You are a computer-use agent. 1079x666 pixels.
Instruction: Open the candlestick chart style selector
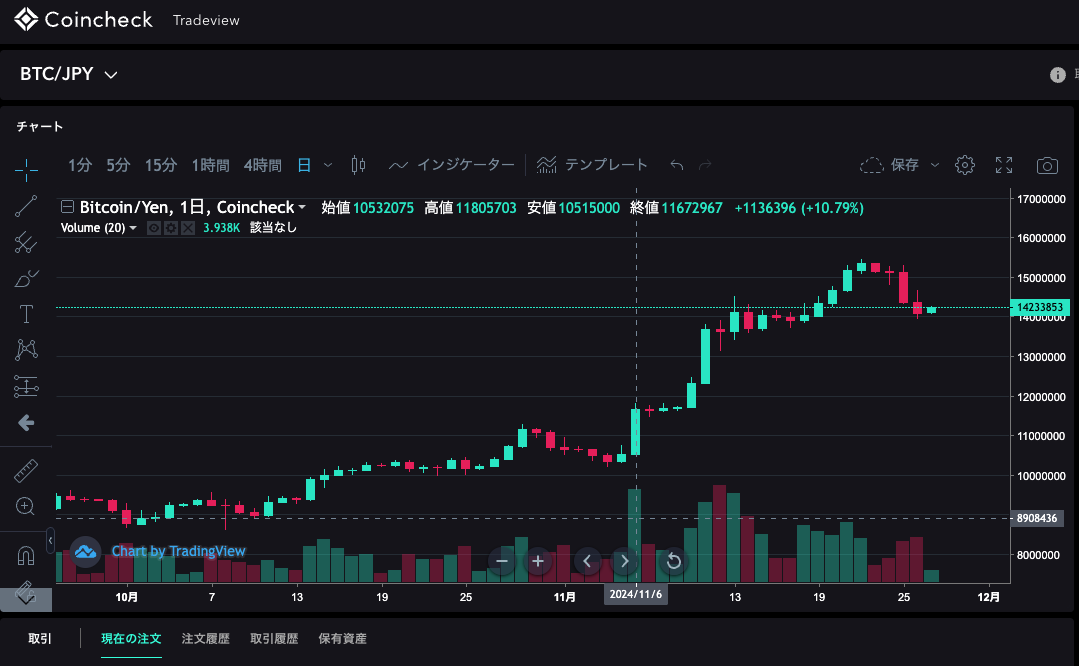pyautogui.click(x=359, y=165)
